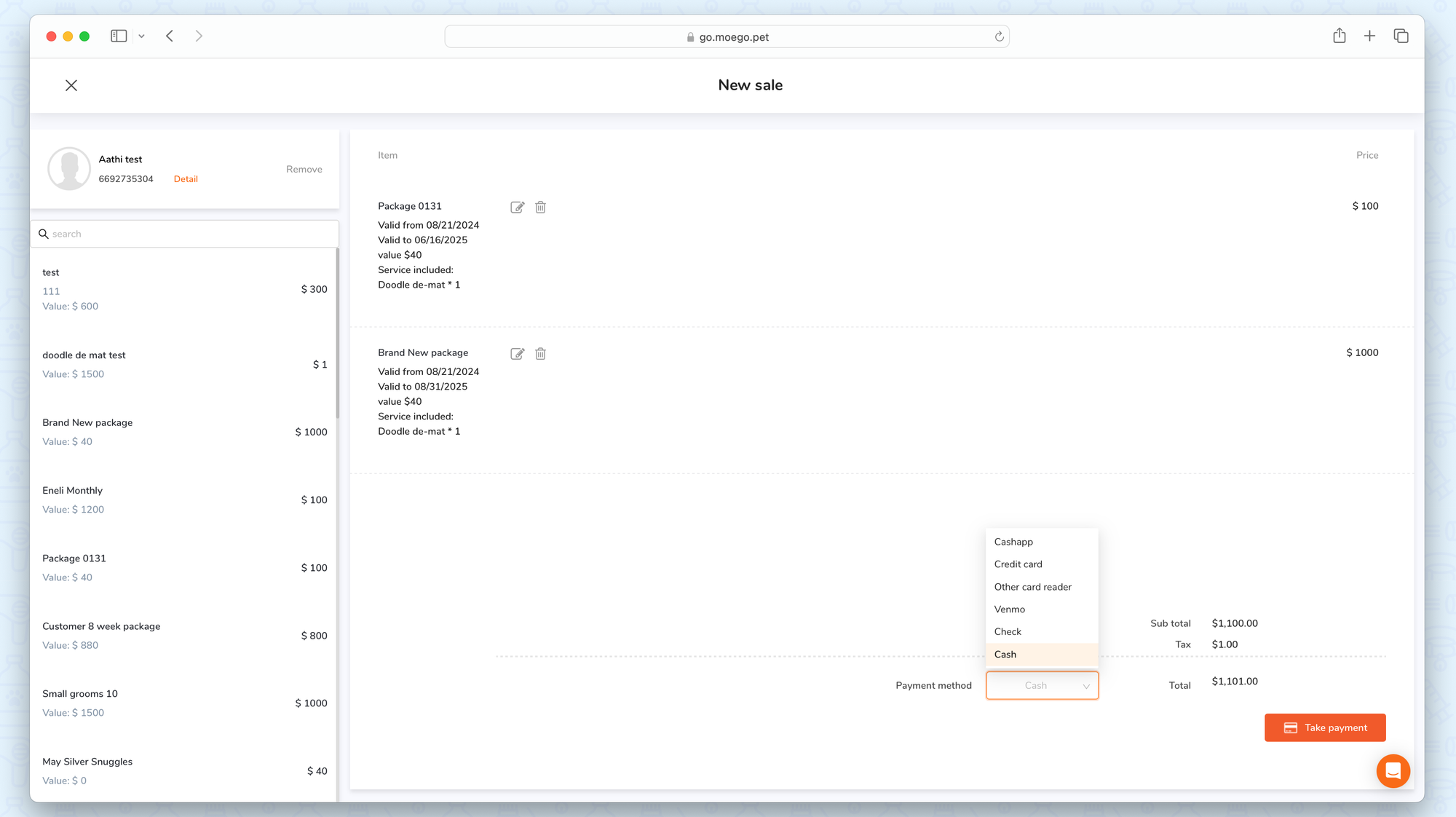Open a new browser tab
This screenshot has width=1456, height=817.
[x=1369, y=36]
